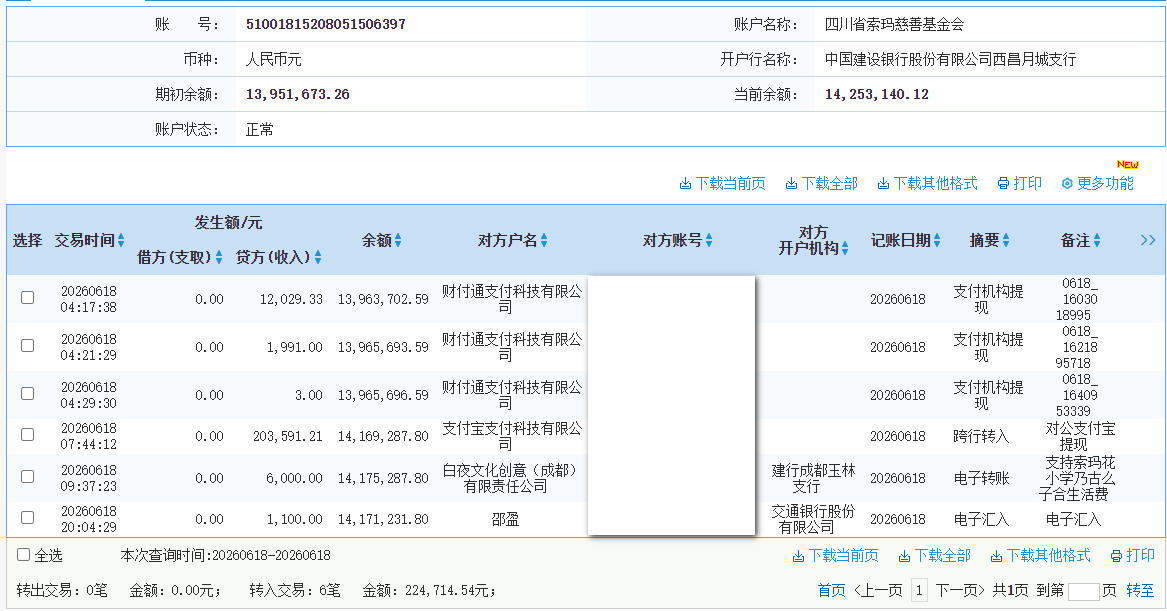This screenshot has width=1167, height=611.
Task: Click 建行成都玉林支行 institution cell
Action: (813, 478)
